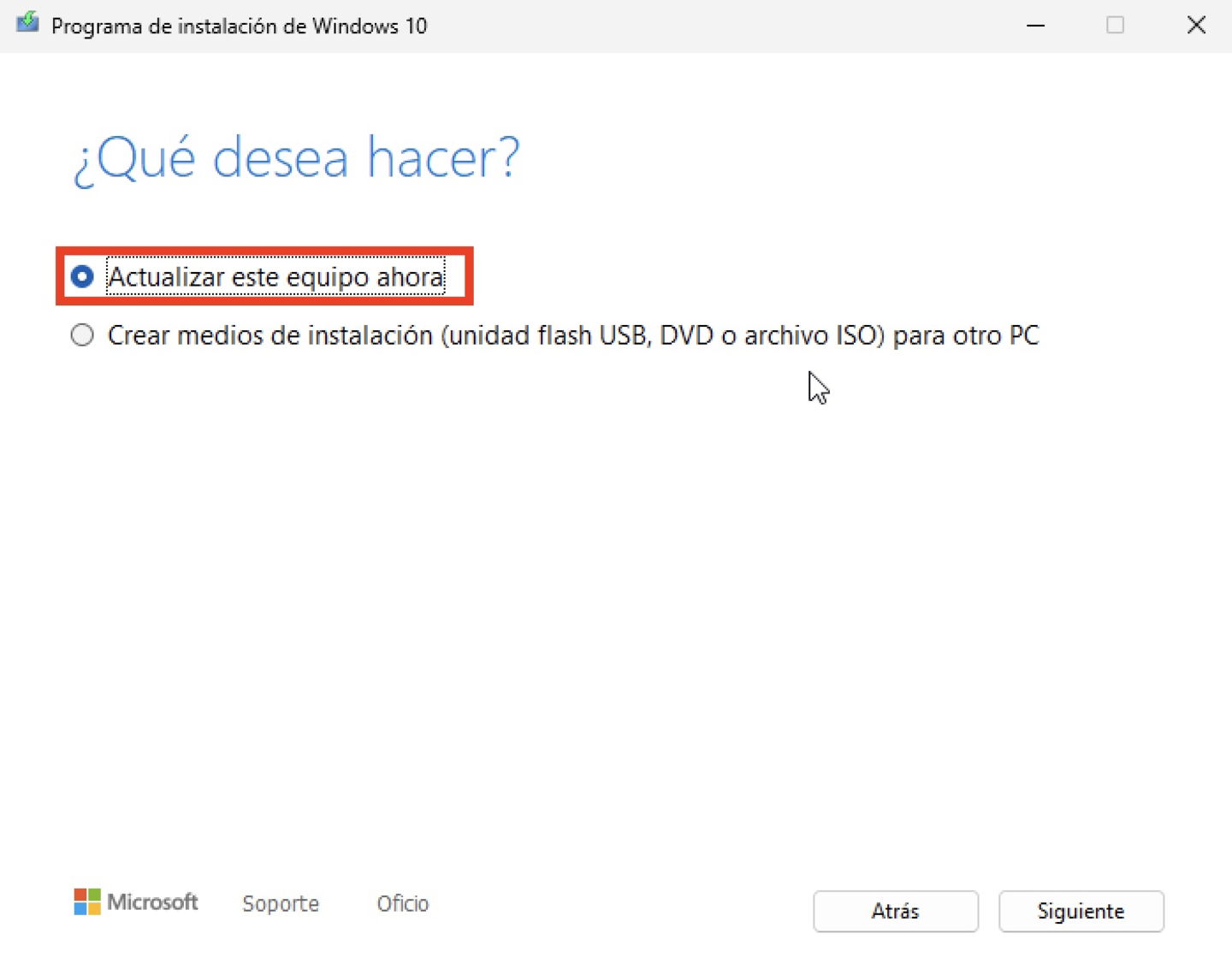Screen dimensions: 1232x975
Task: Go back with the Atrás button
Action: [895, 911]
